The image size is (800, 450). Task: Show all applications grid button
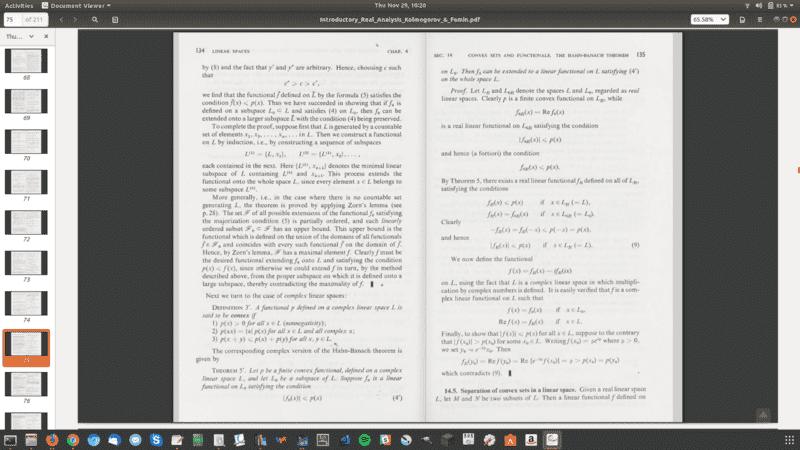[x=789, y=440]
